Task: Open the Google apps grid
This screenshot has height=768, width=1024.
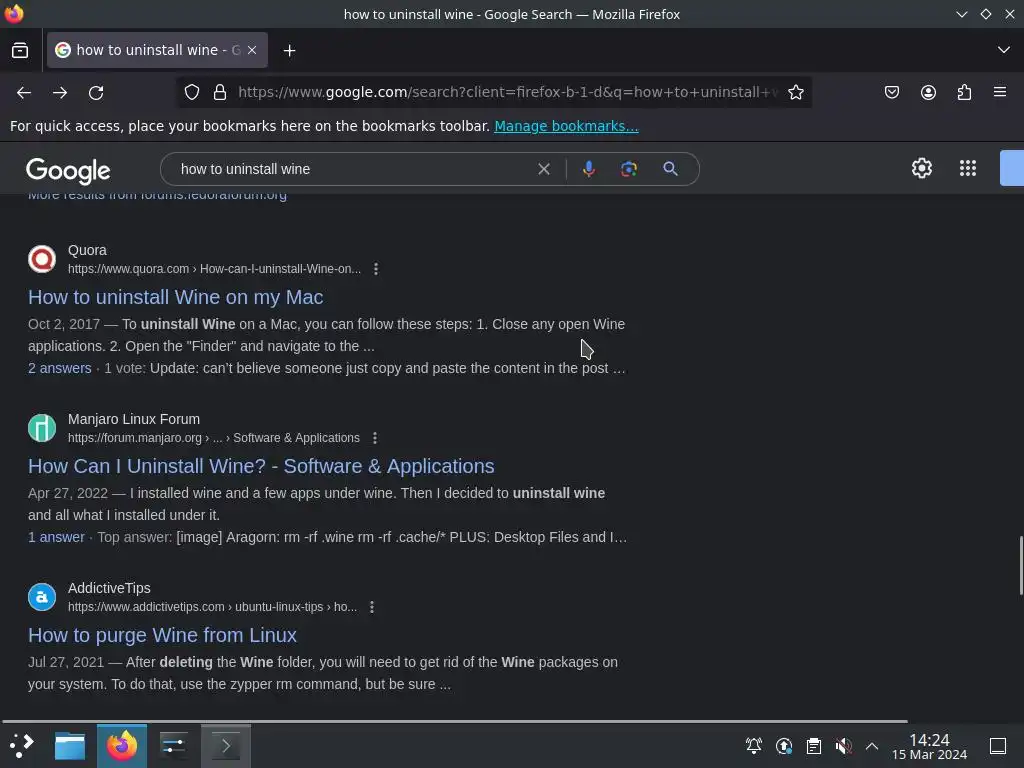Action: point(968,168)
